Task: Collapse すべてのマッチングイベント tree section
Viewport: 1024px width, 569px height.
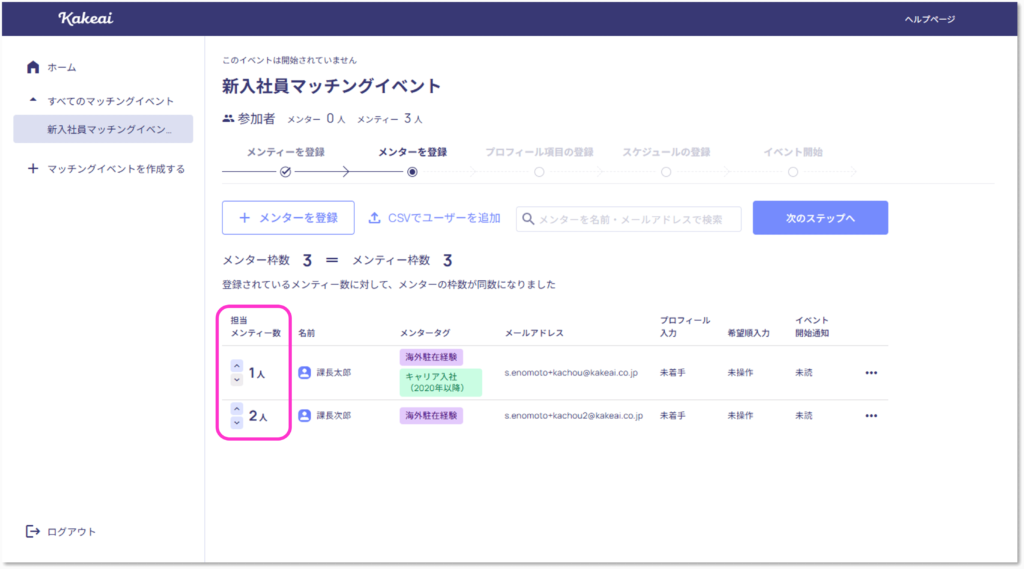Action: [34, 101]
